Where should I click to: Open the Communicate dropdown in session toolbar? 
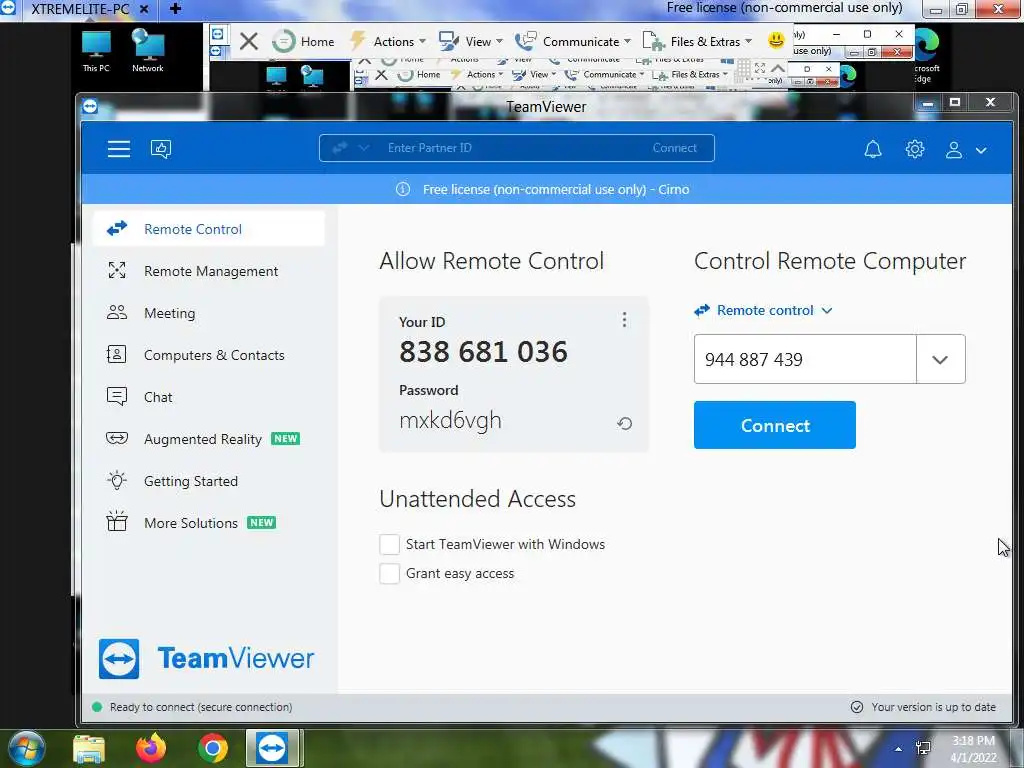[573, 42]
